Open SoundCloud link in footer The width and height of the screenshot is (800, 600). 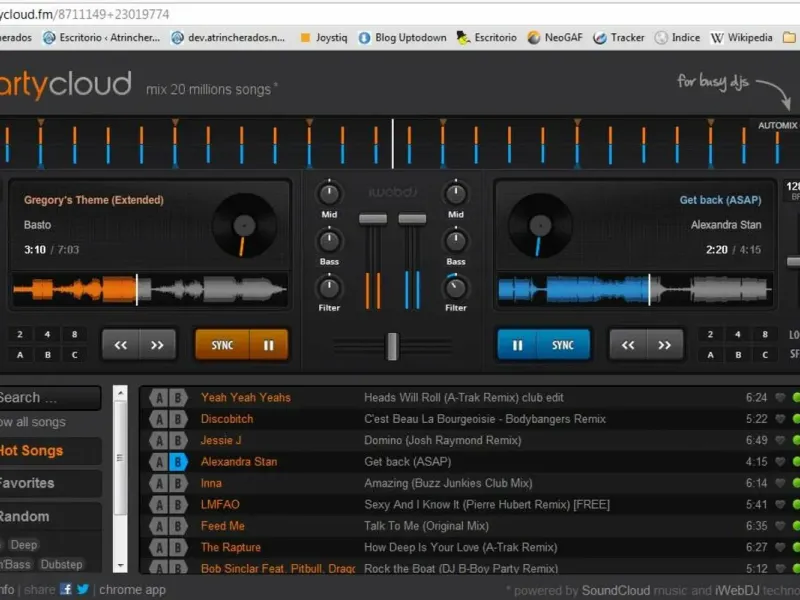tap(616, 590)
